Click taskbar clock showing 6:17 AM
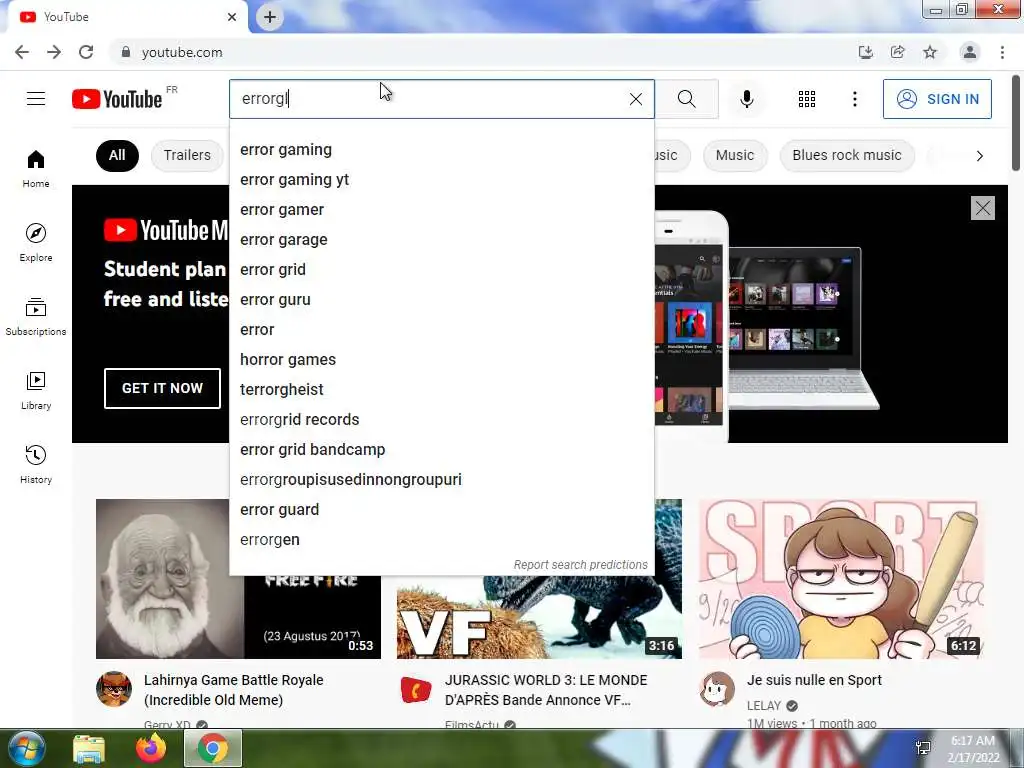 (x=973, y=749)
